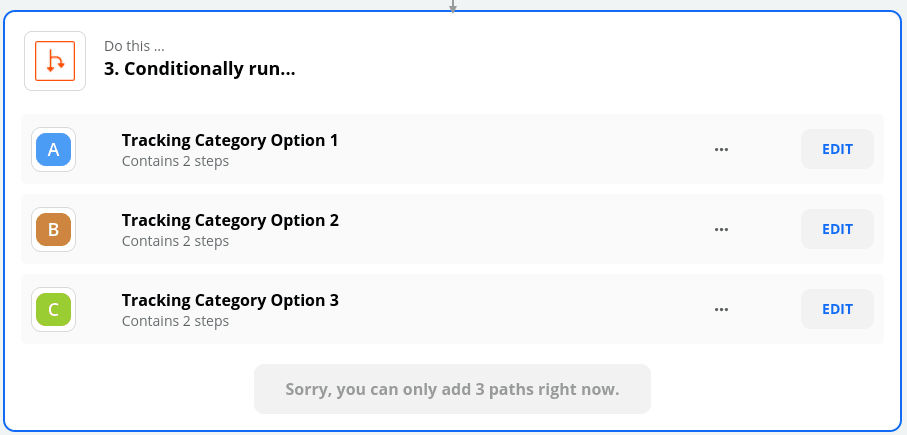
Task: Edit Tracking Category Option 1 path
Action: 837,150
